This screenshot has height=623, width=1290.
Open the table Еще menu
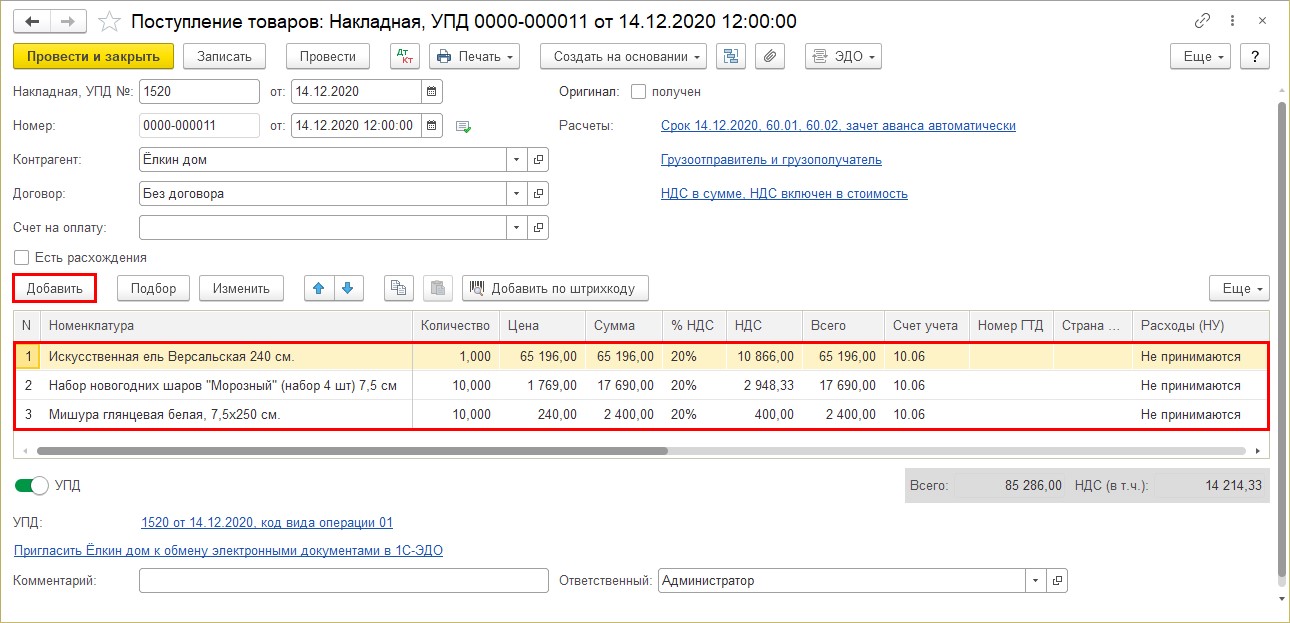1239,288
